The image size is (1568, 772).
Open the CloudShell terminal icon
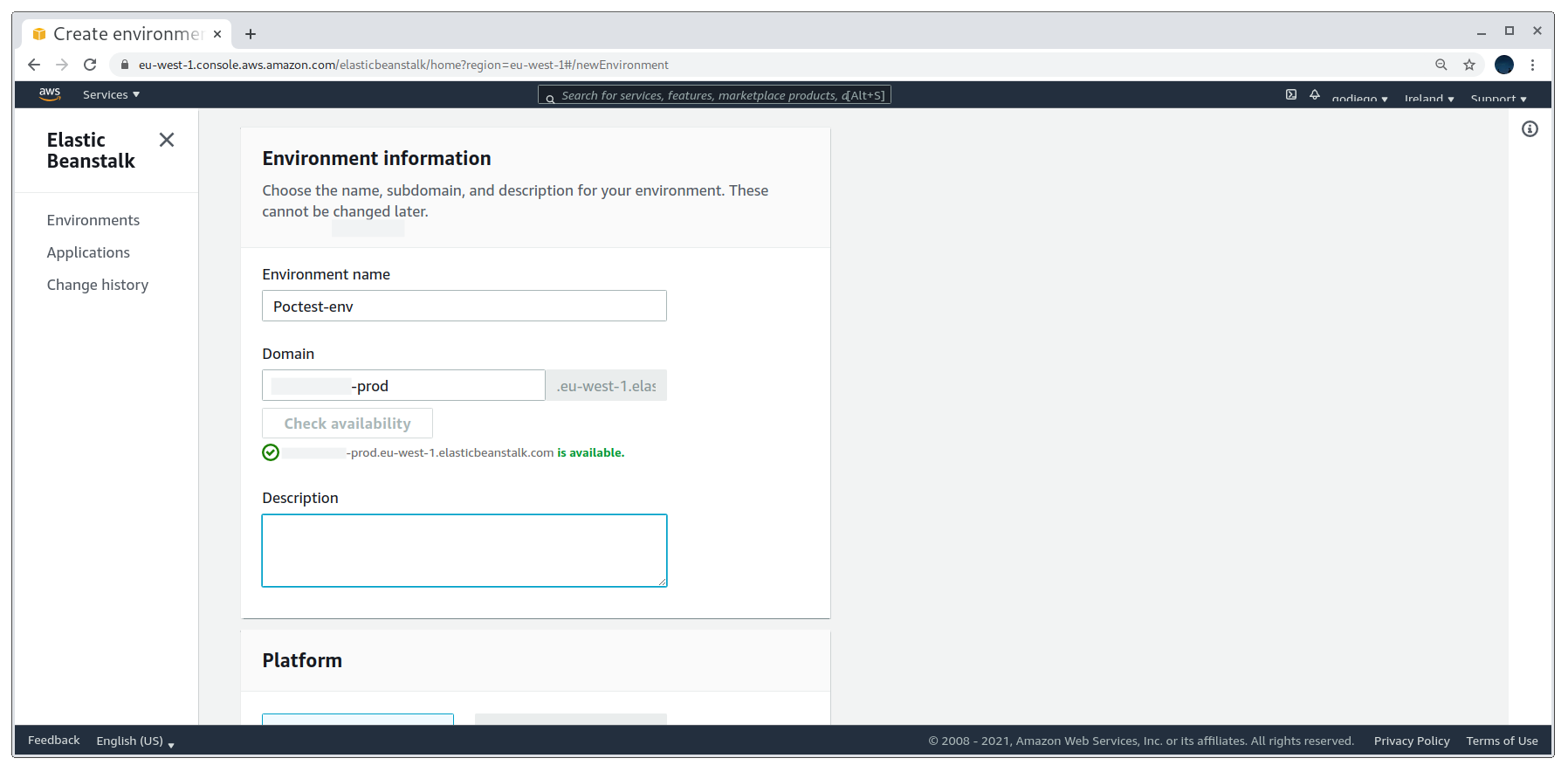coord(1291,94)
